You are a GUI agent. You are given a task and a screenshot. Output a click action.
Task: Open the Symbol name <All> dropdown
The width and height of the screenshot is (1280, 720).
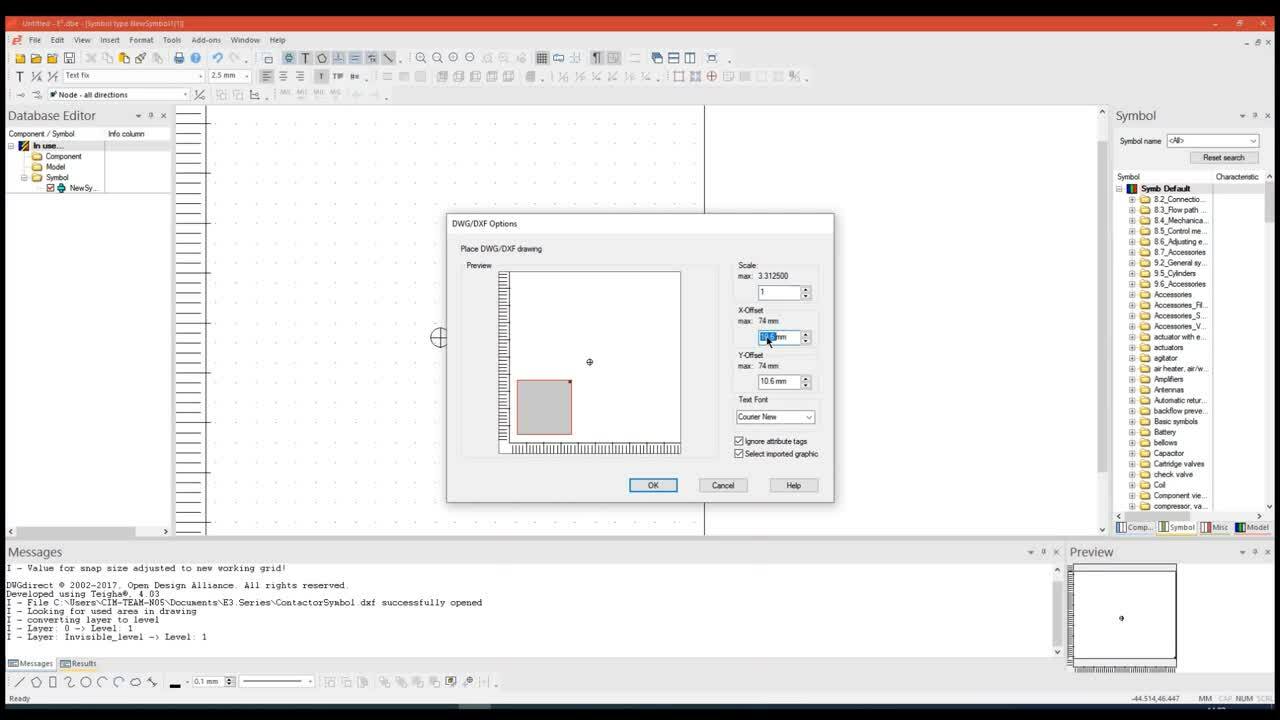[x=1212, y=141]
